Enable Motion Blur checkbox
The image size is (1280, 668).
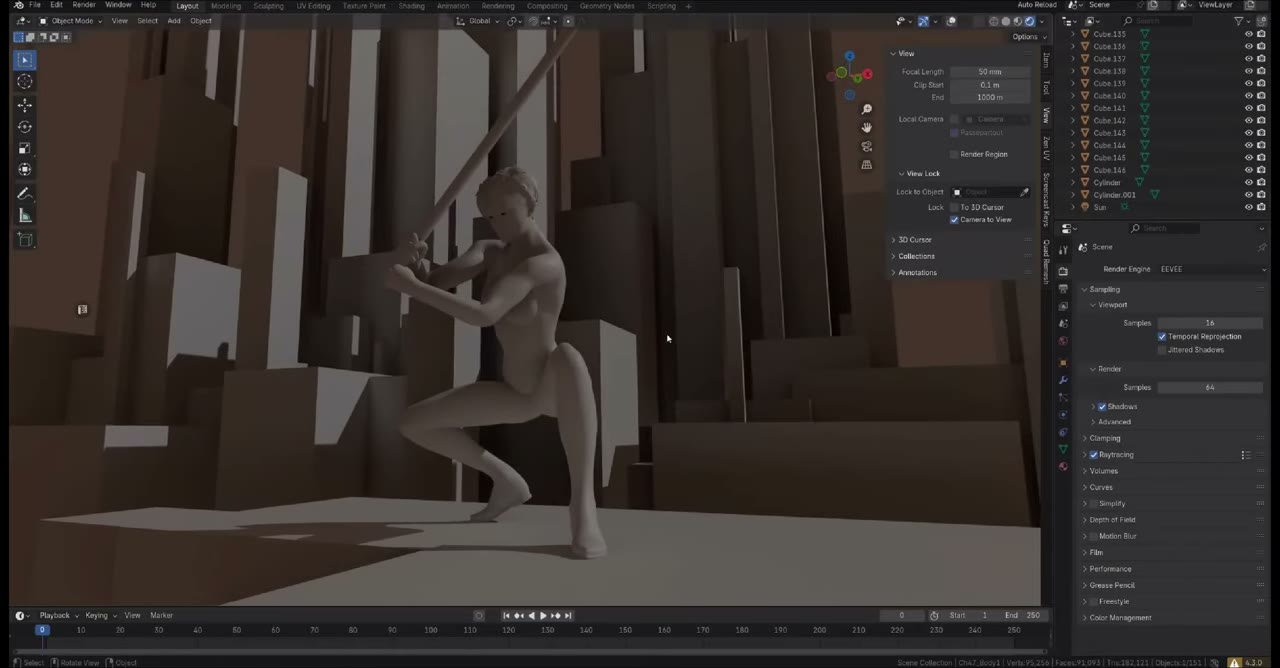[1094, 536]
